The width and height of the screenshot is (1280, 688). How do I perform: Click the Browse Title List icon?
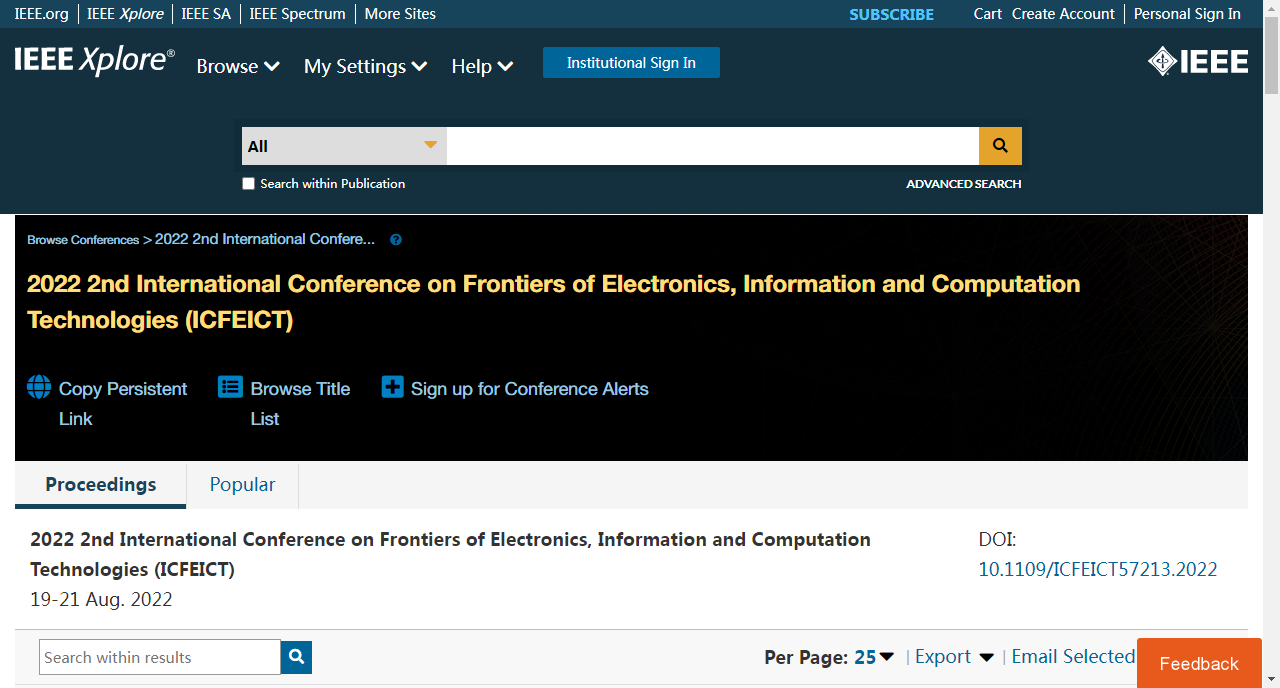230,387
